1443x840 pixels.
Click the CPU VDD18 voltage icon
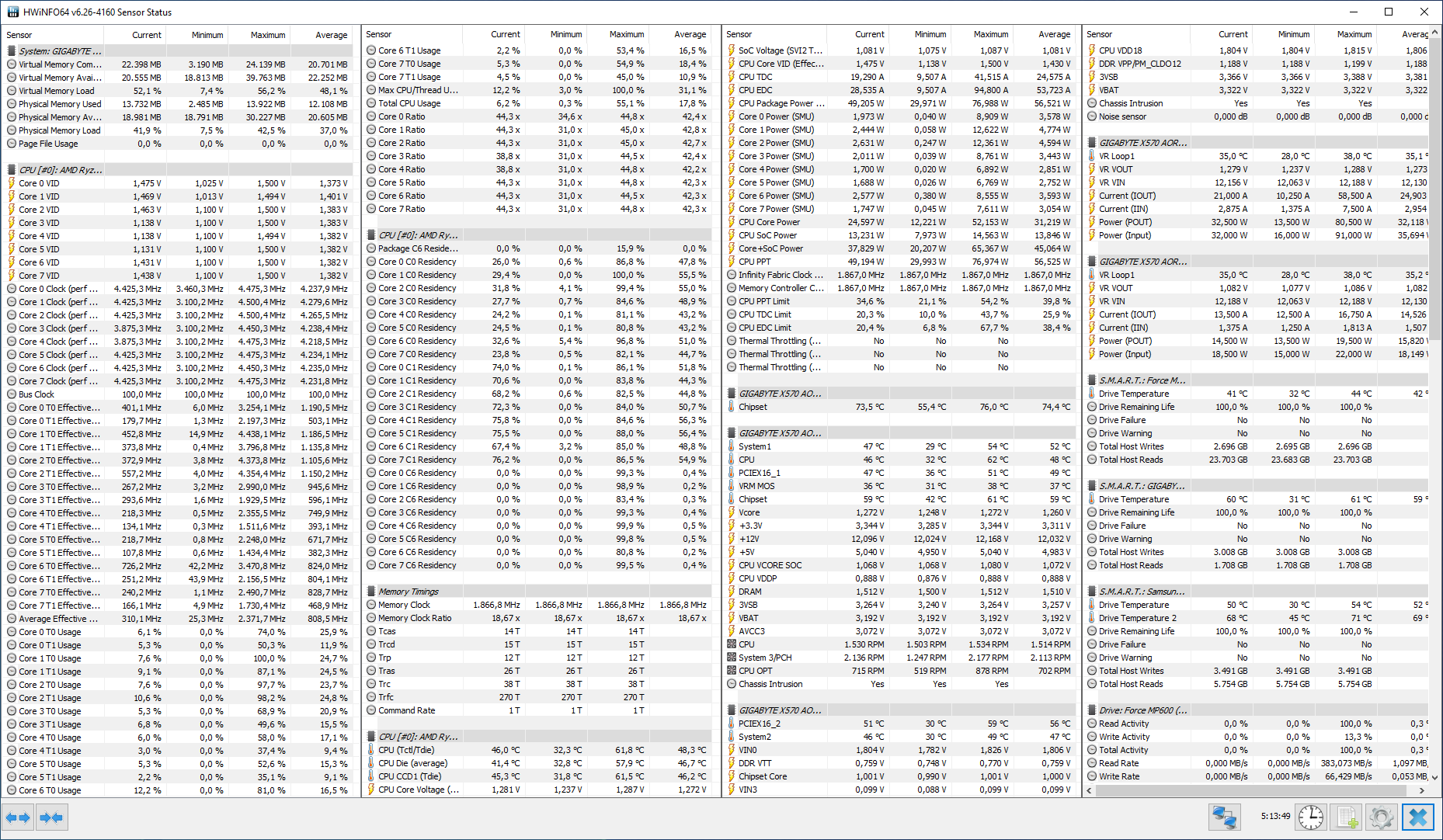pos(1092,50)
